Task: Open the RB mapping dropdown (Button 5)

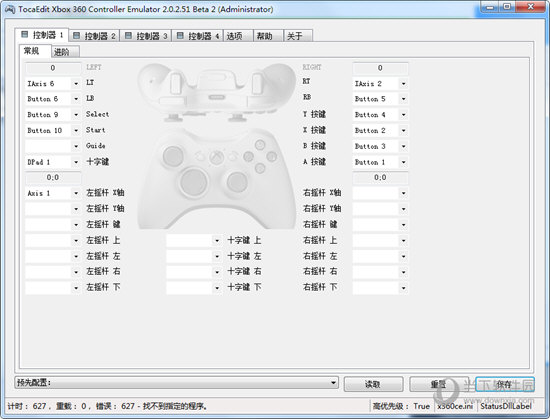Action: (x=380, y=99)
